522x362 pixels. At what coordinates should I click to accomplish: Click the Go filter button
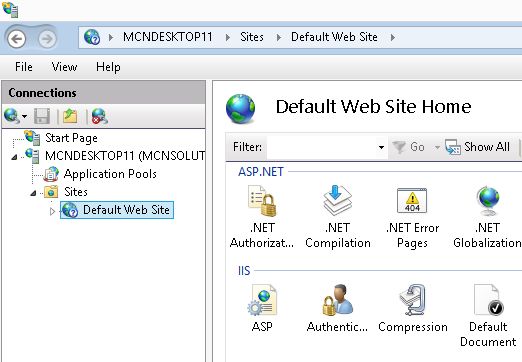point(408,147)
